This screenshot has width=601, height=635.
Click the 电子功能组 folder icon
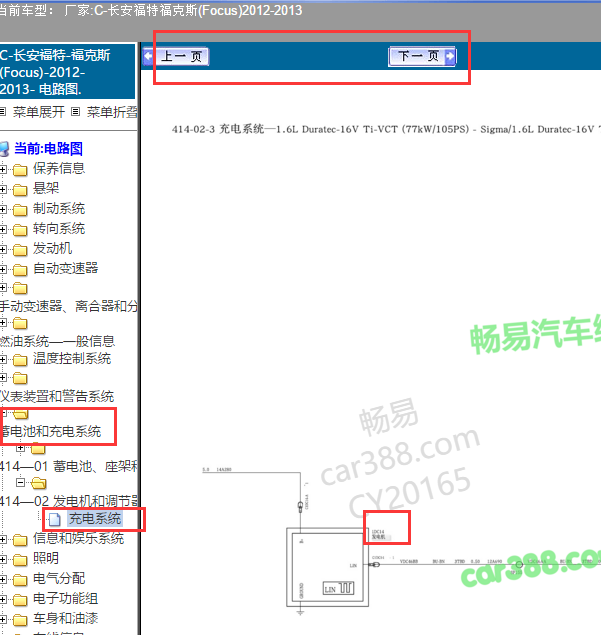coord(20,599)
